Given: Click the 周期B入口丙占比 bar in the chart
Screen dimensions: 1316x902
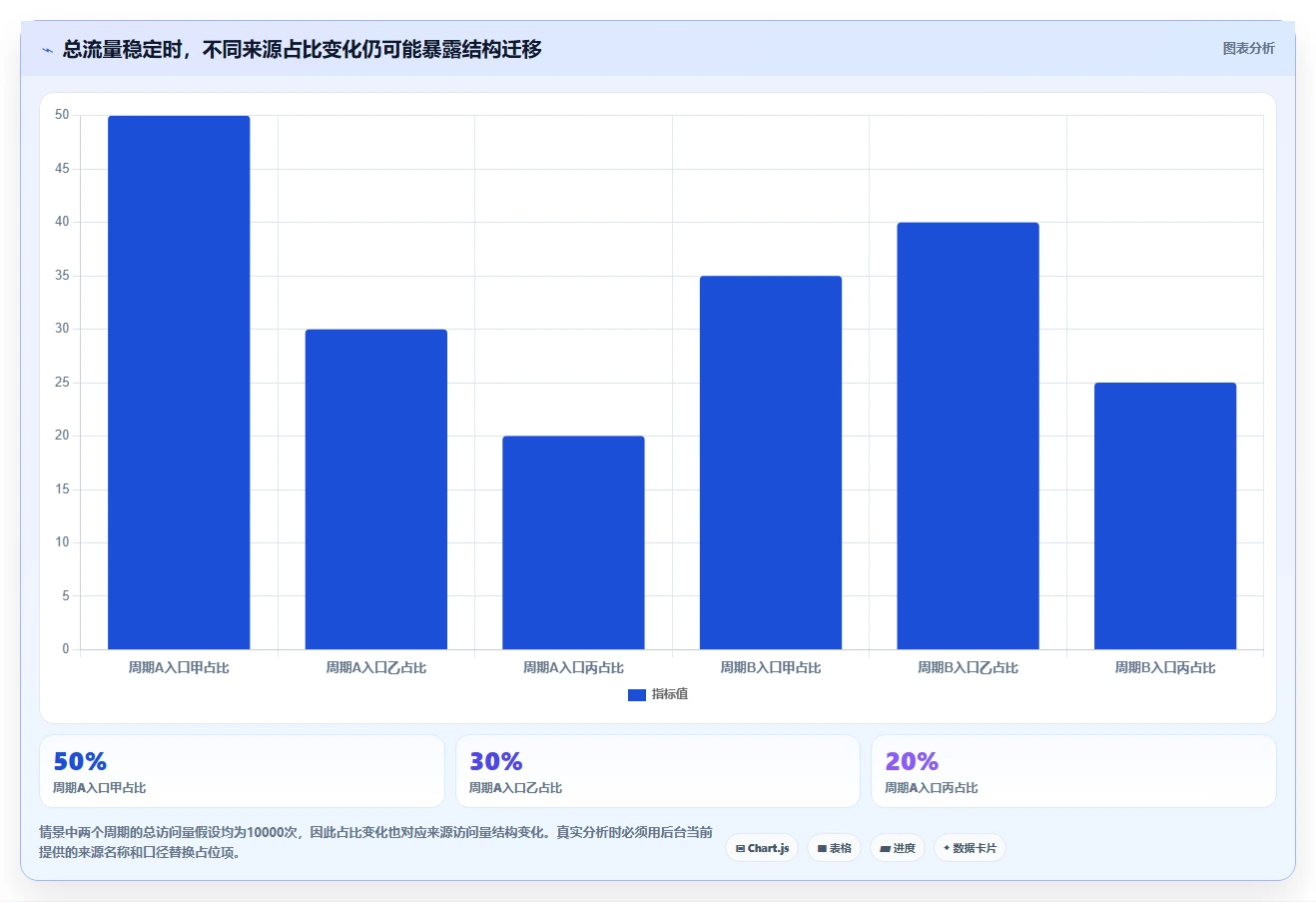Looking at the screenshot, I should click(1165, 515).
